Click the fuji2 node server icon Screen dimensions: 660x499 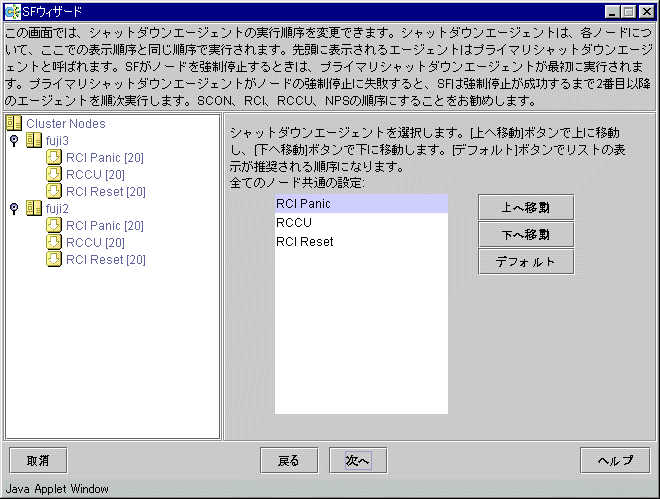point(34,208)
